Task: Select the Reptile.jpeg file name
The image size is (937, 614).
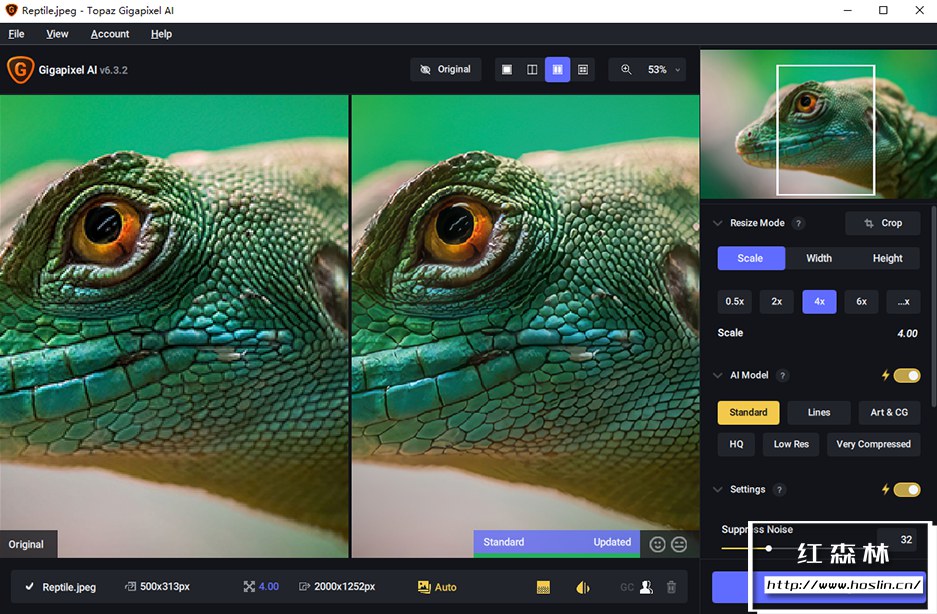Action: coord(69,587)
